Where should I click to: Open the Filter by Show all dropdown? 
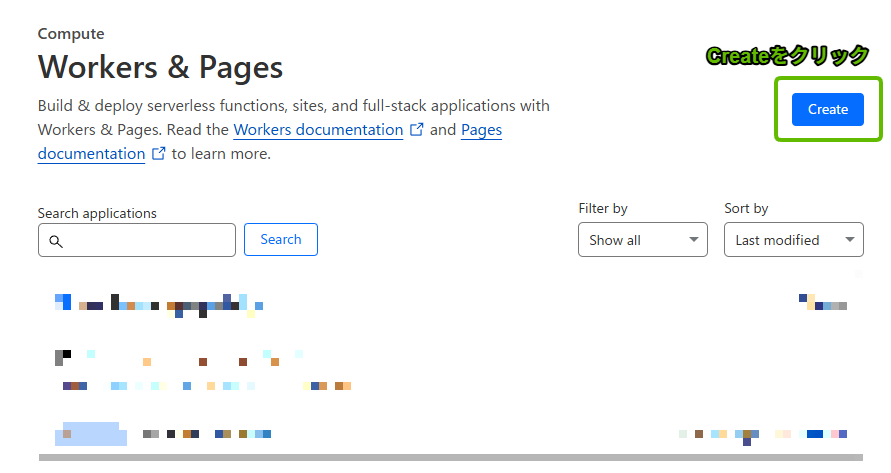coord(642,240)
